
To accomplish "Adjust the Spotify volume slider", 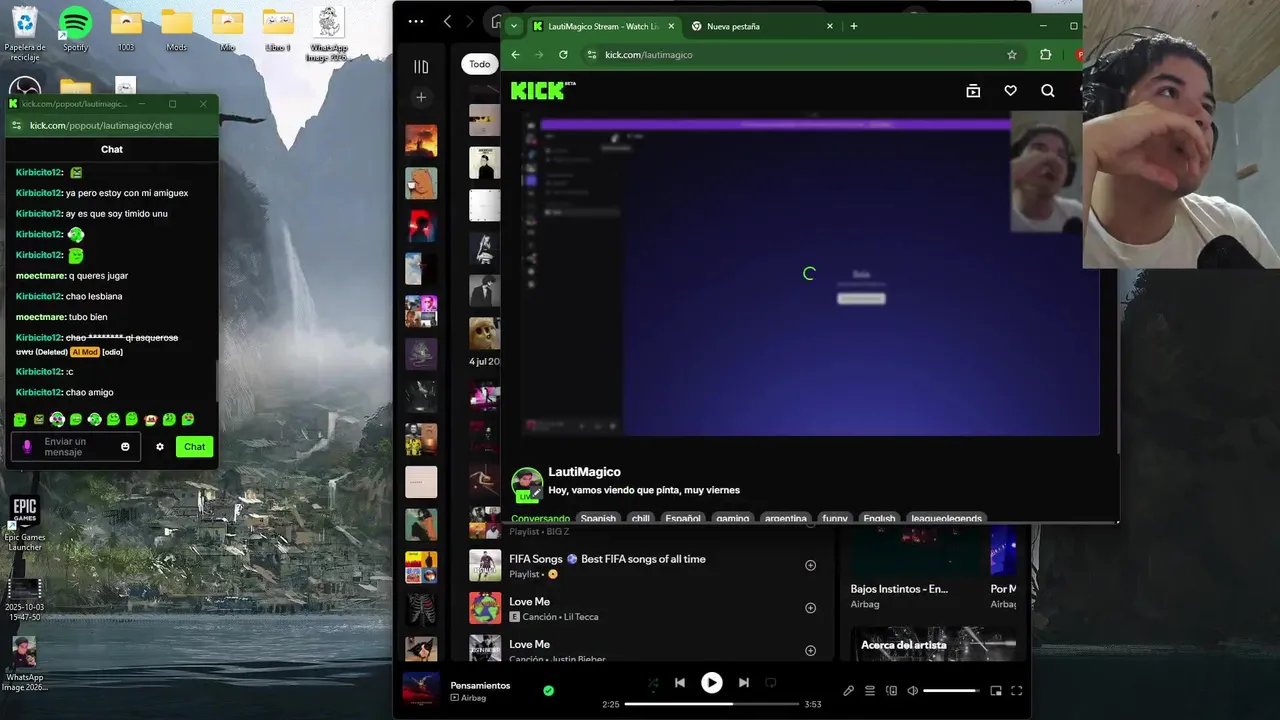I will [951, 690].
